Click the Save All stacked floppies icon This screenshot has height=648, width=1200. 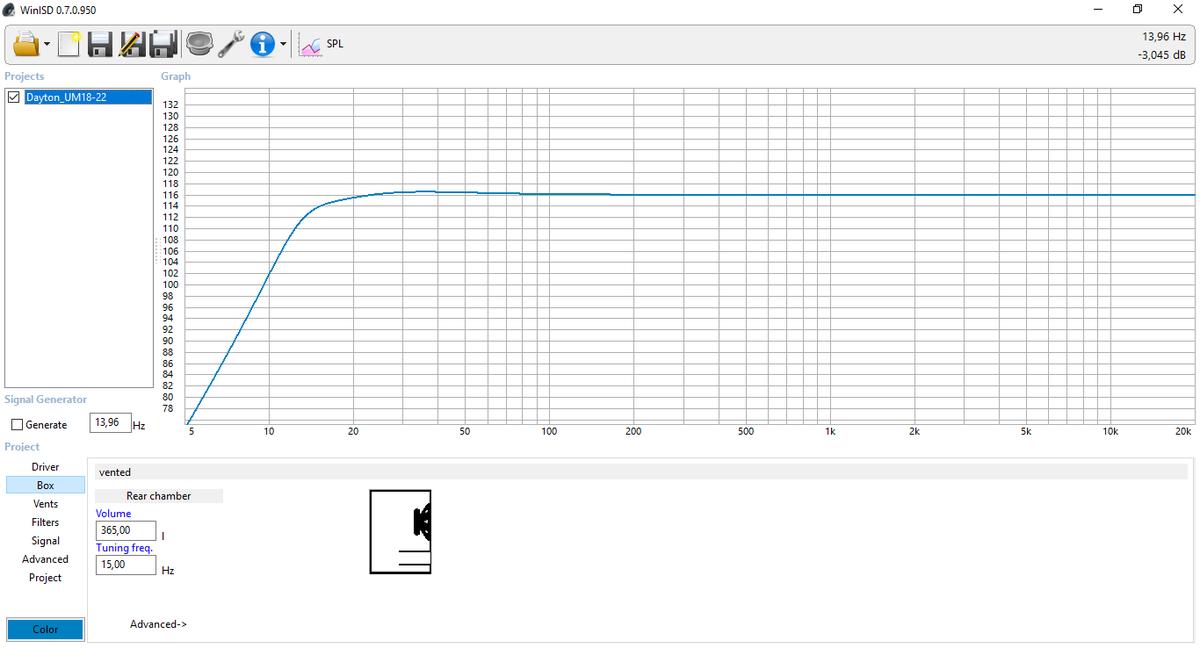point(163,44)
